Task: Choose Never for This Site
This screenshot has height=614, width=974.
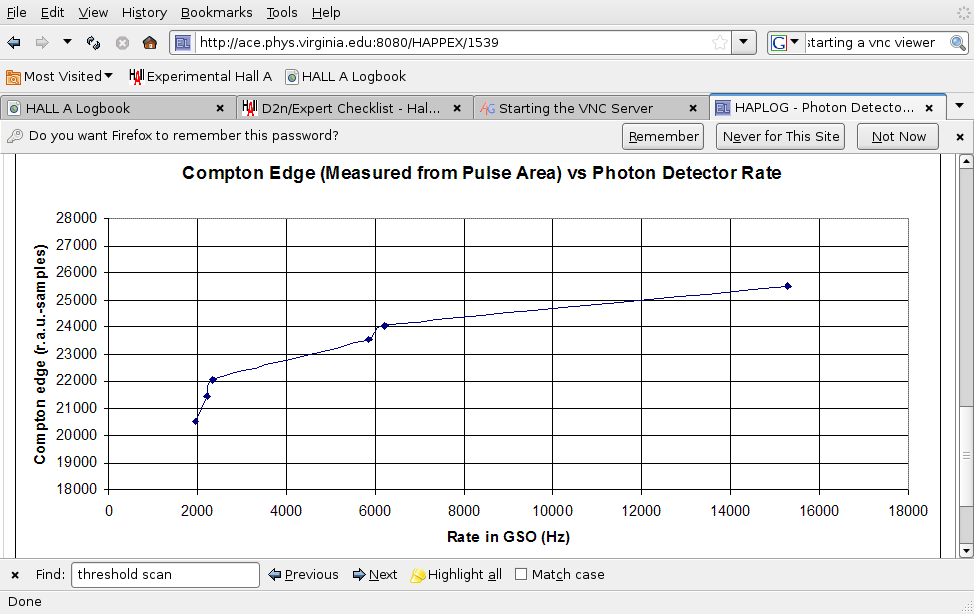Action: pyautogui.click(x=781, y=136)
